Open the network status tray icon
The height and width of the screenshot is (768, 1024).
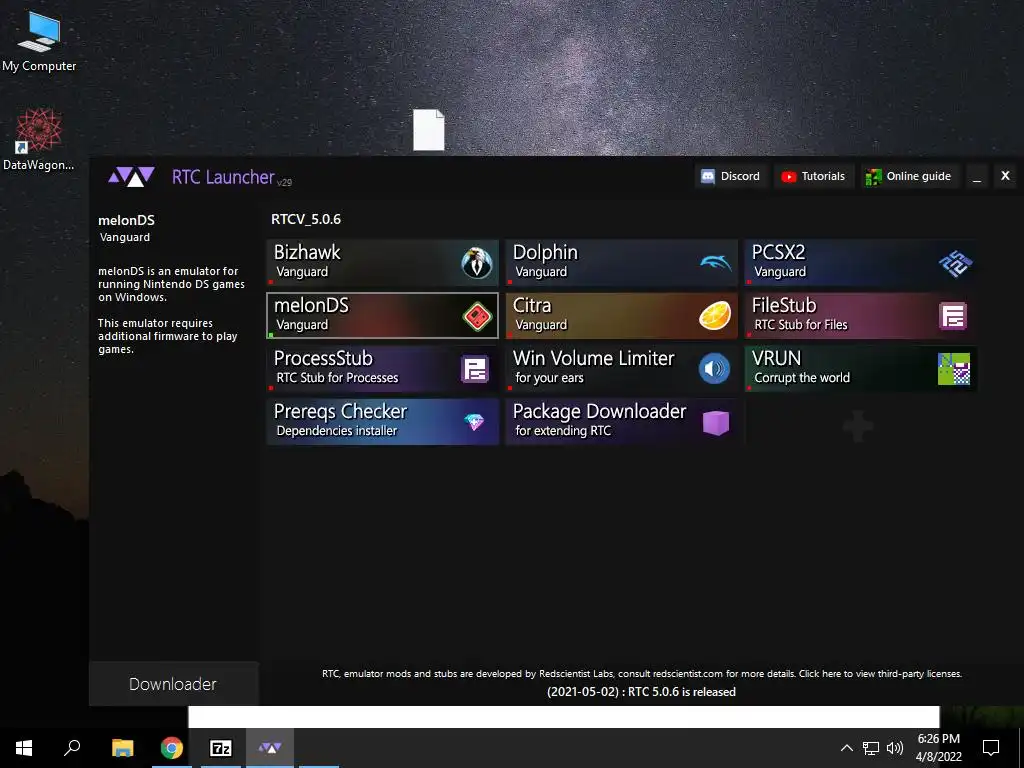coord(871,748)
